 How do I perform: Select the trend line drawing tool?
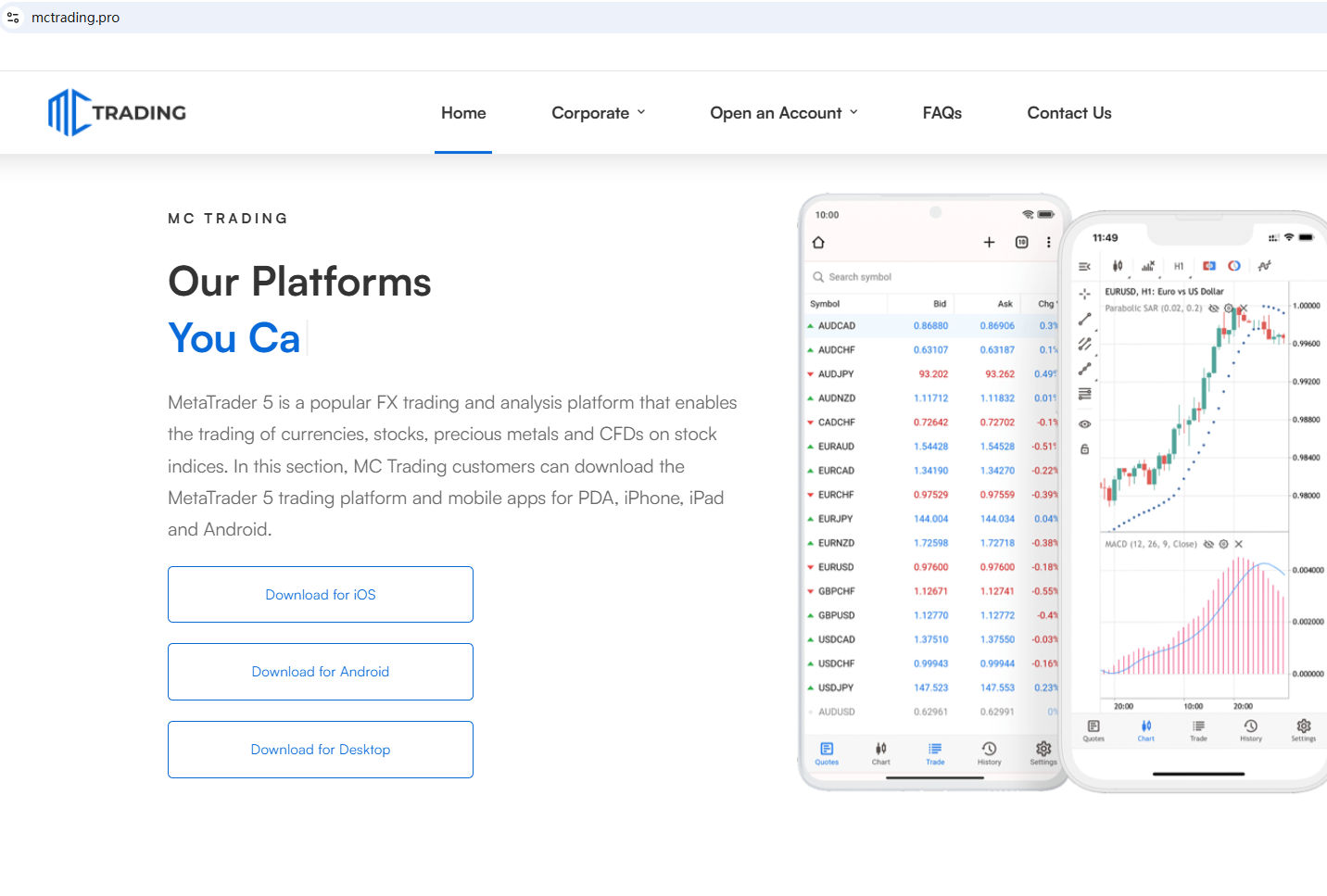click(1084, 319)
